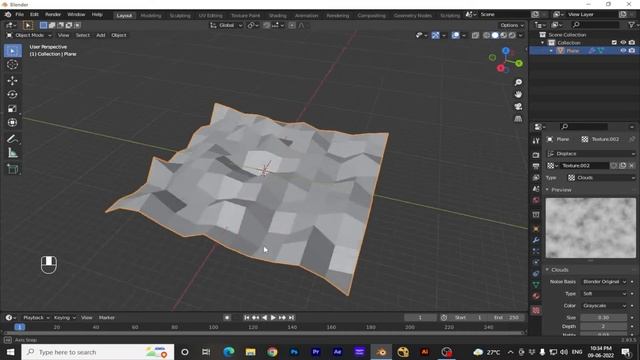Disable Collection in renders camera icon

tap(632, 42)
